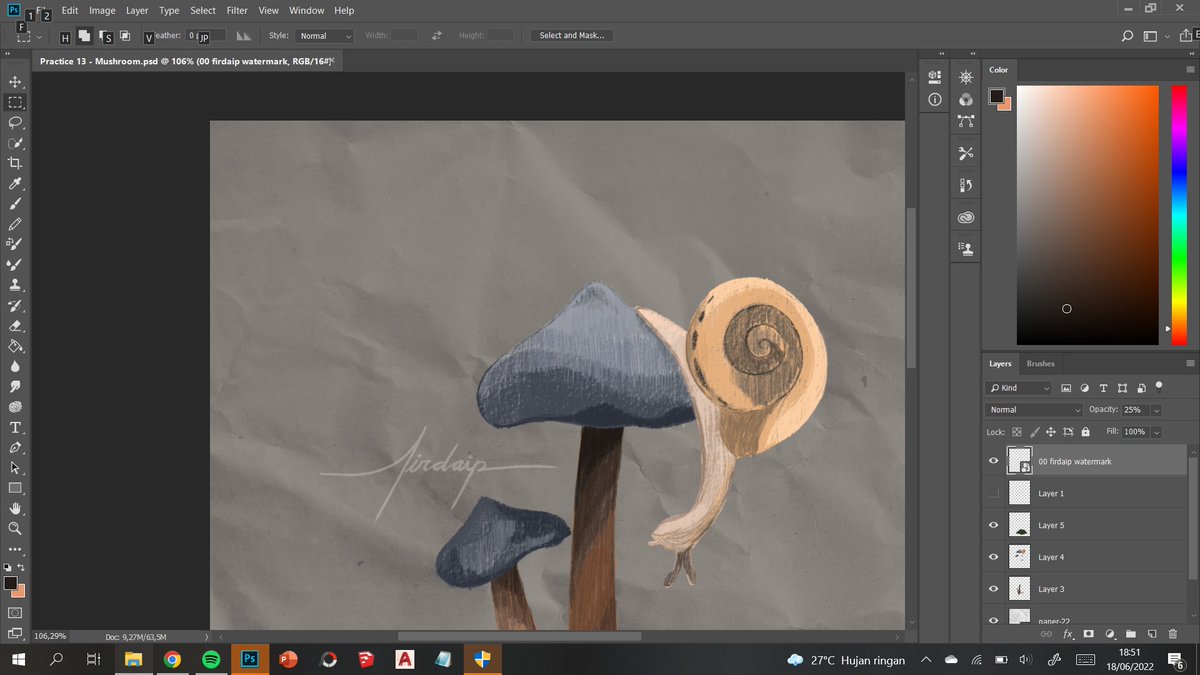Open the Style dropdown in options bar
This screenshot has width=1200, height=675.
click(x=325, y=36)
